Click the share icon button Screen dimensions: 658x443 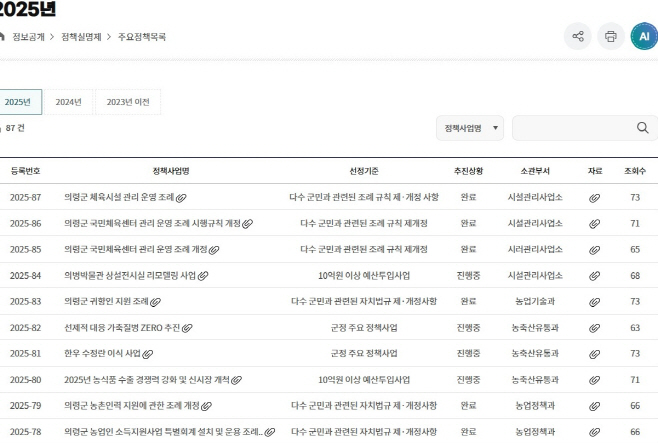[x=577, y=37]
